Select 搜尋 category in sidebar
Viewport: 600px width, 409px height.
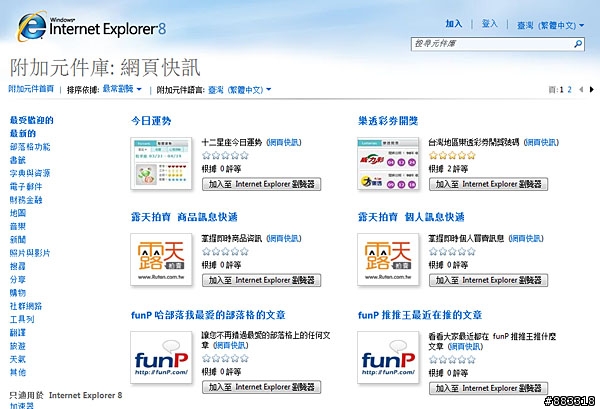tap(18, 266)
